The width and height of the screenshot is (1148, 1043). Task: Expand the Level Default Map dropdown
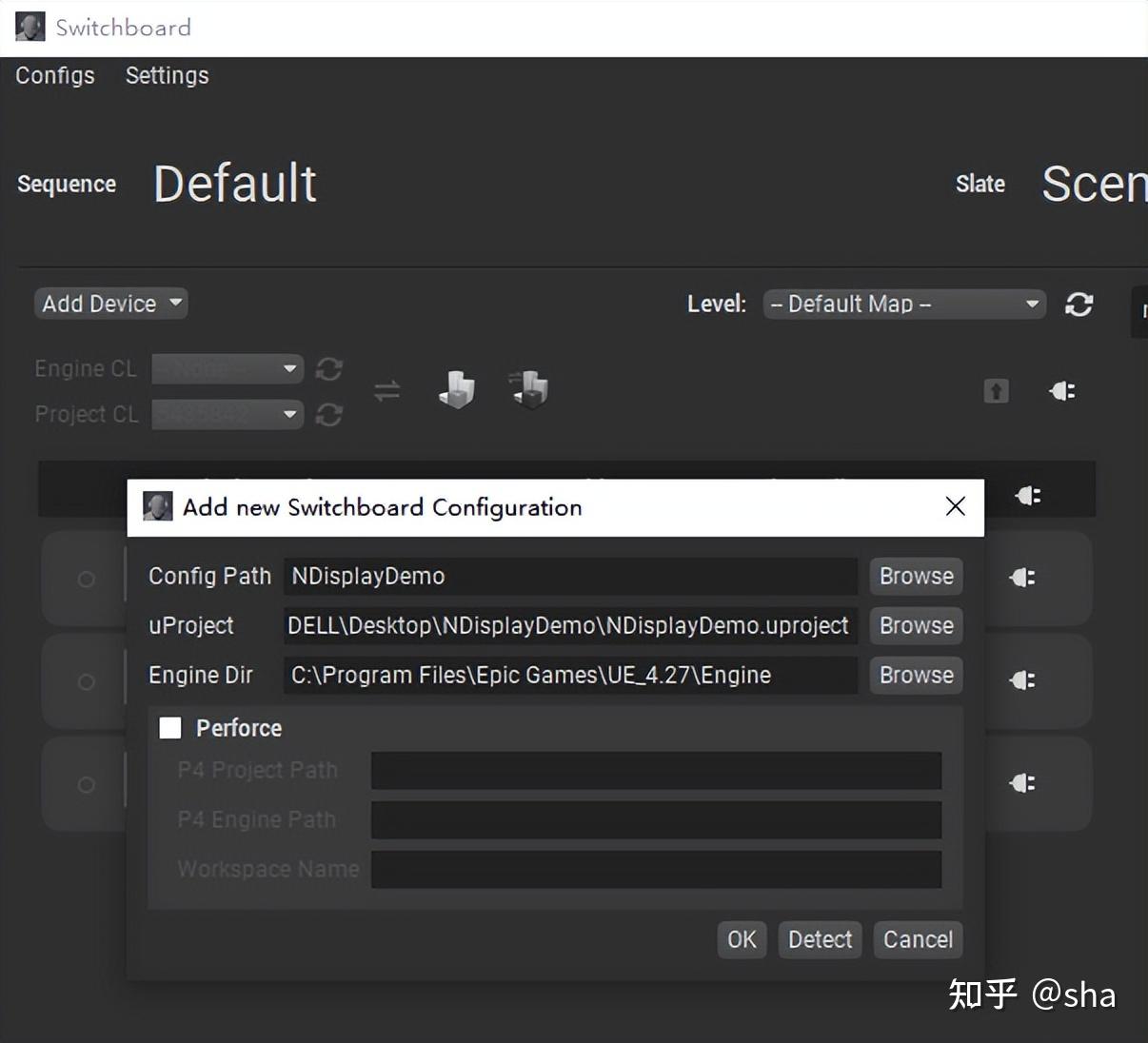[903, 305]
